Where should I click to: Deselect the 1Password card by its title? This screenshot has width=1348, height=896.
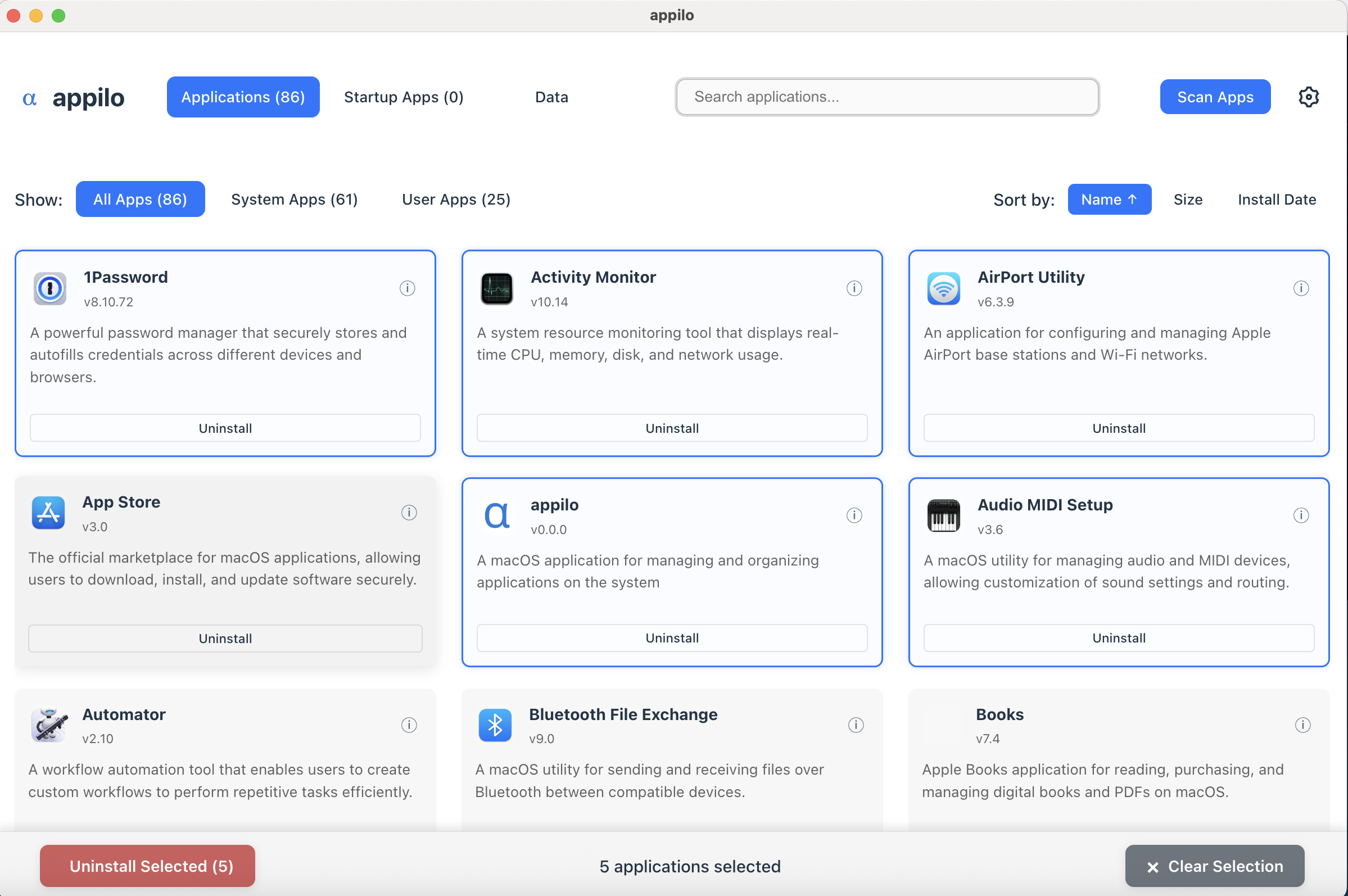pos(126,277)
